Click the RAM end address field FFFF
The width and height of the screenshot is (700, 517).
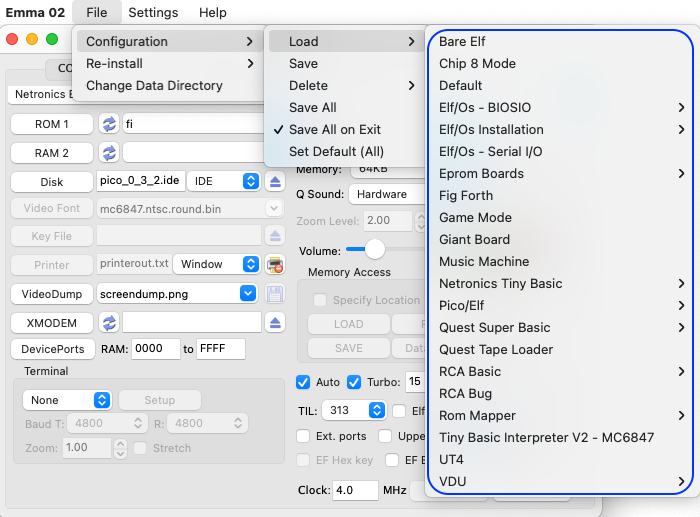pos(221,349)
